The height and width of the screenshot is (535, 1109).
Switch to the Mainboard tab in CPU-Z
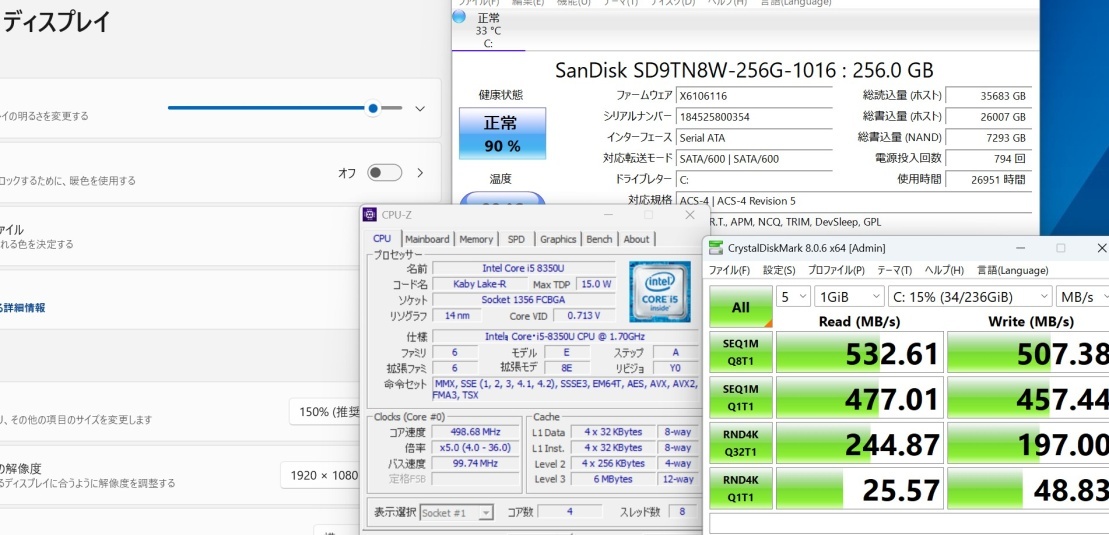click(x=427, y=239)
